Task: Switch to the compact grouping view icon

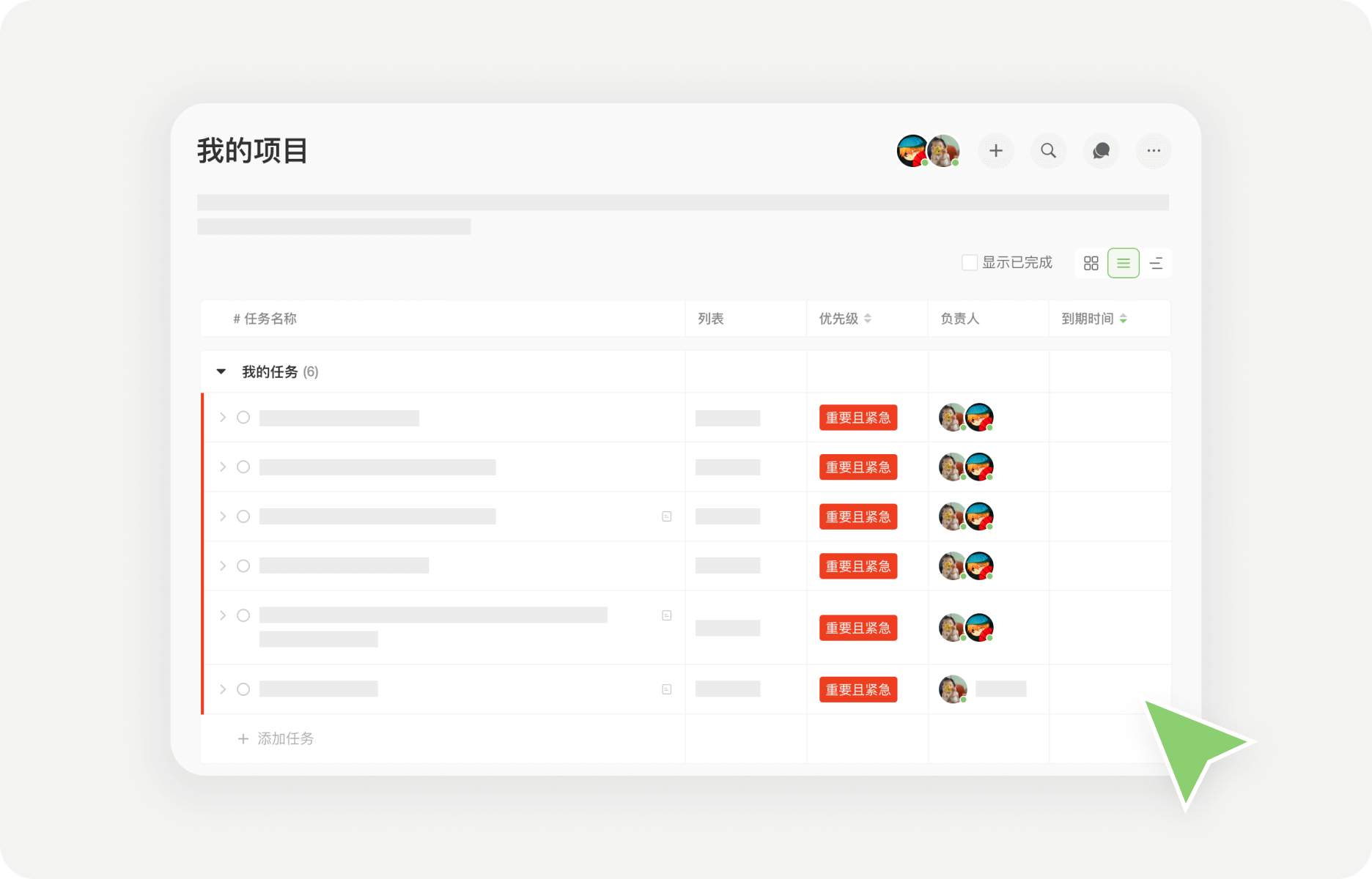Action: (1157, 262)
